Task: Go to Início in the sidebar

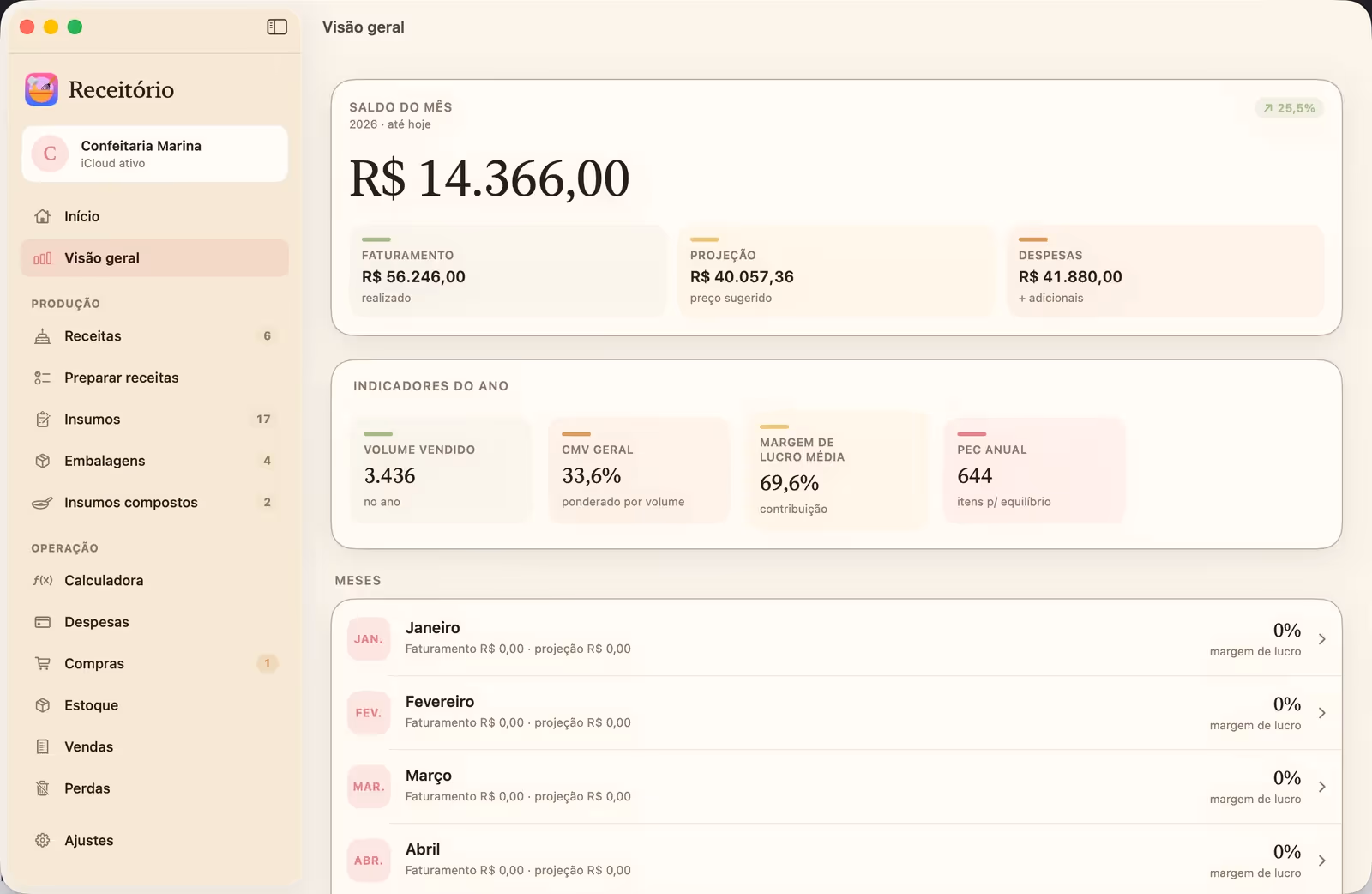Action: click(x=154, y=216)
